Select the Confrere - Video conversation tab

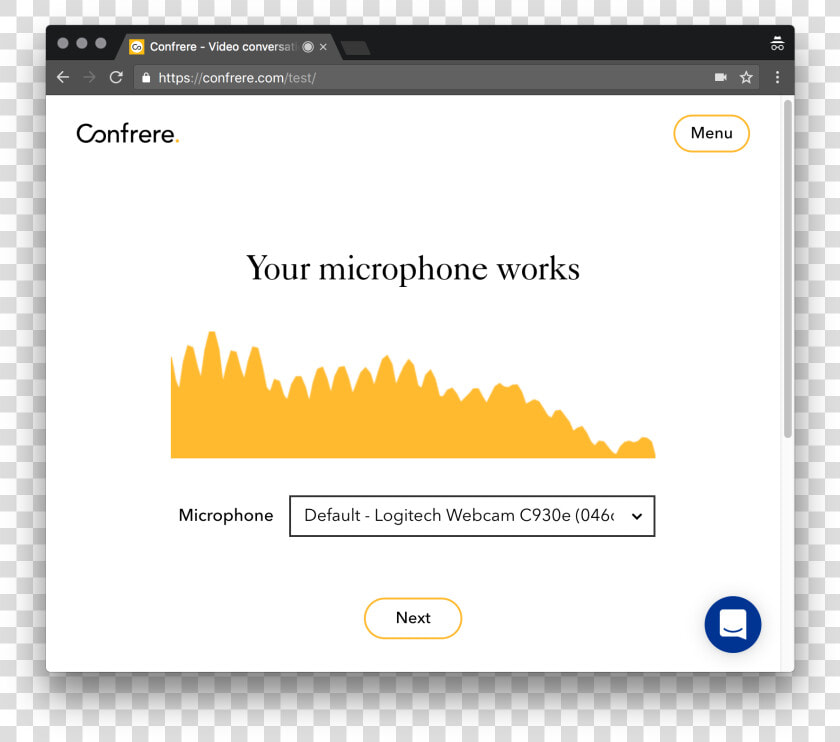[x=229, y=47]
